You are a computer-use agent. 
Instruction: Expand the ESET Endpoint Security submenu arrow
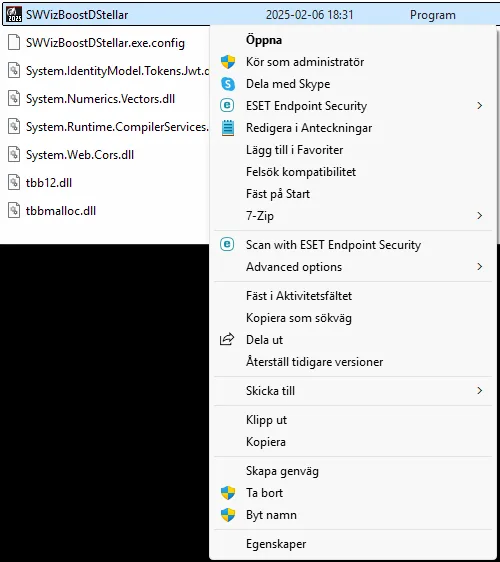480,105
